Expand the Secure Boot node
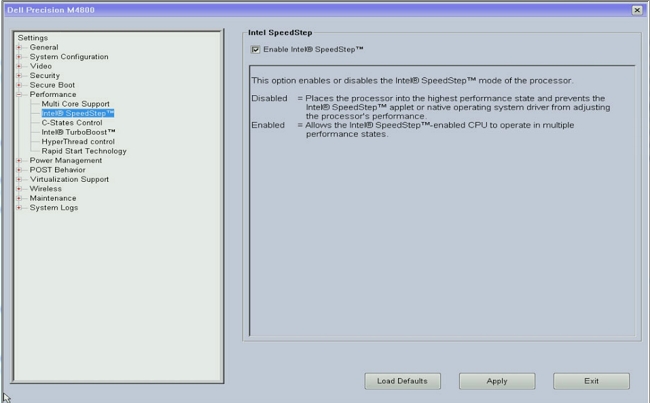The height and width of the screenshot is (403, 650). 19,85
